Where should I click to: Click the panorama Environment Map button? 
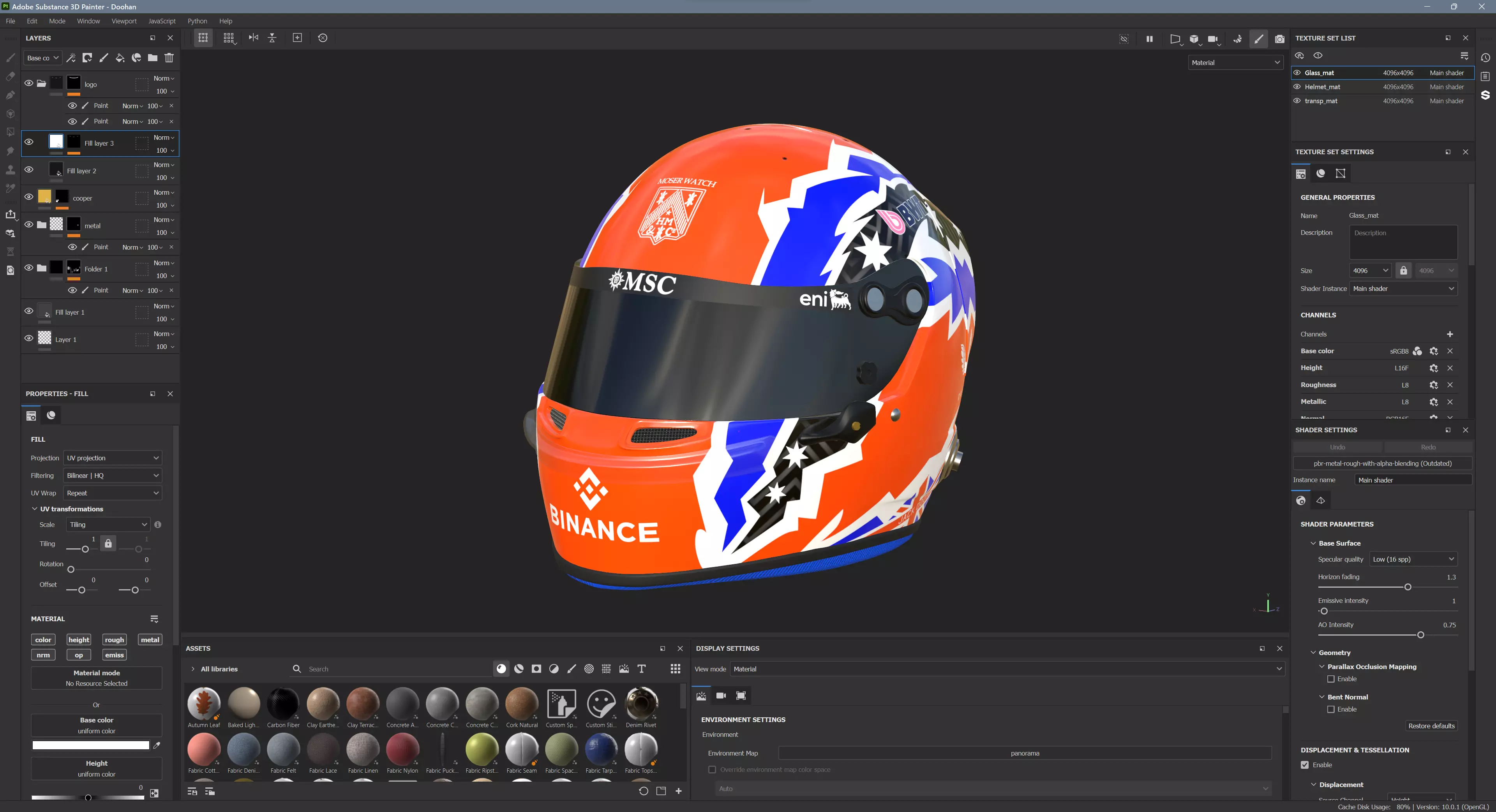pos(1025,753)
